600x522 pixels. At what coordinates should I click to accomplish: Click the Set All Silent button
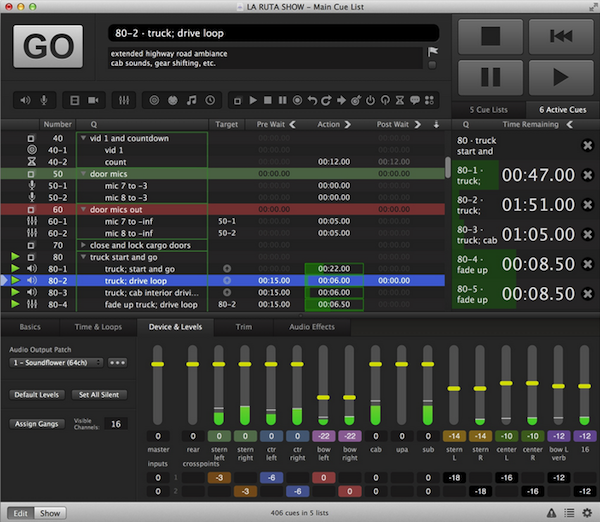tap(99, 395)
